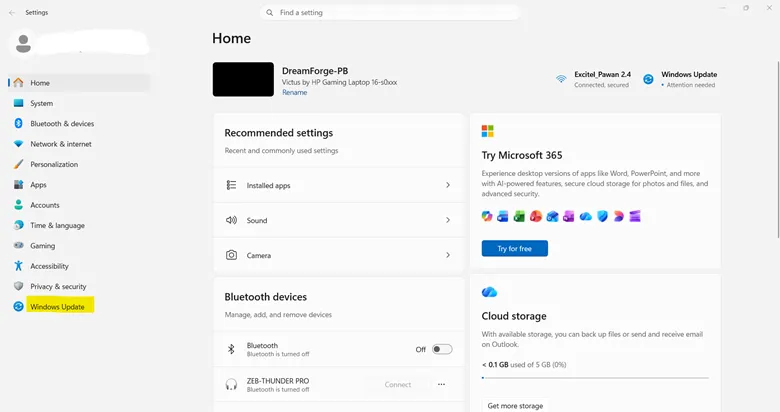Click the back arrow next to Settings
The width and height of the screenshot is (780, 412).
click(x=12, y=12)
